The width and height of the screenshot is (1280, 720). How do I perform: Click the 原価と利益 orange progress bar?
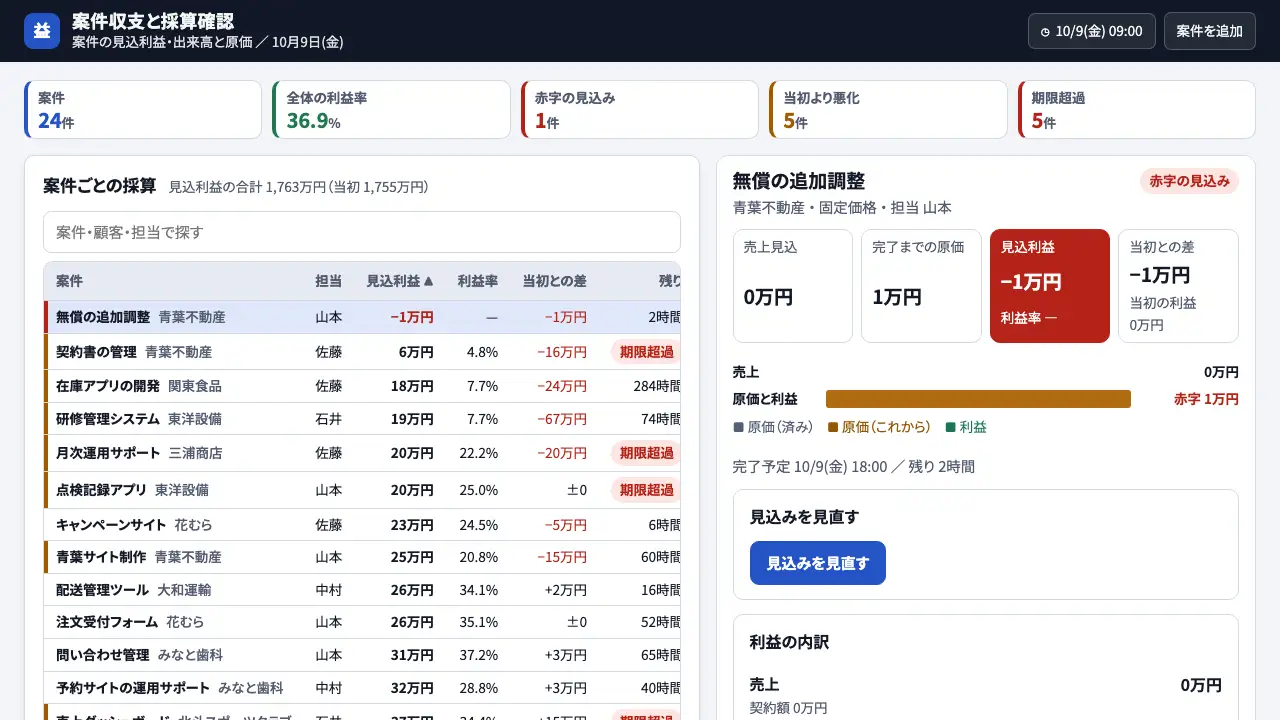[x=978, y=399]
